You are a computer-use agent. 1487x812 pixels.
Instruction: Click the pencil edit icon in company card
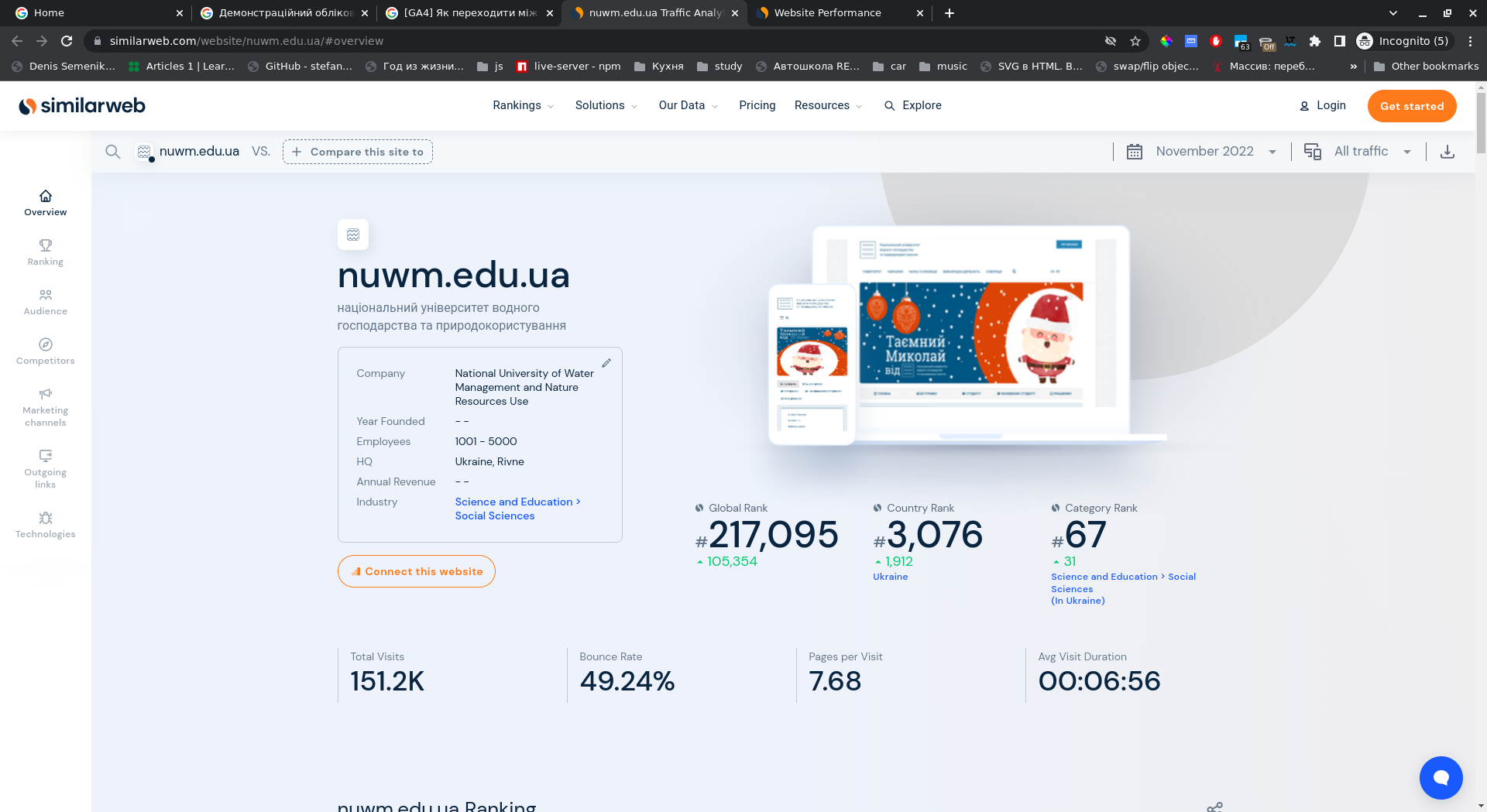606,363
